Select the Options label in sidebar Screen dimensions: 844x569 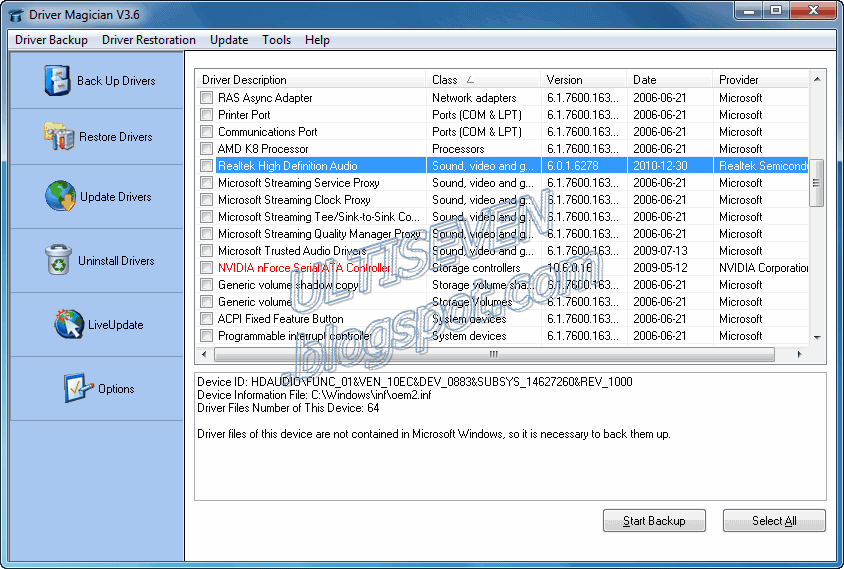(x=116, y=389)
